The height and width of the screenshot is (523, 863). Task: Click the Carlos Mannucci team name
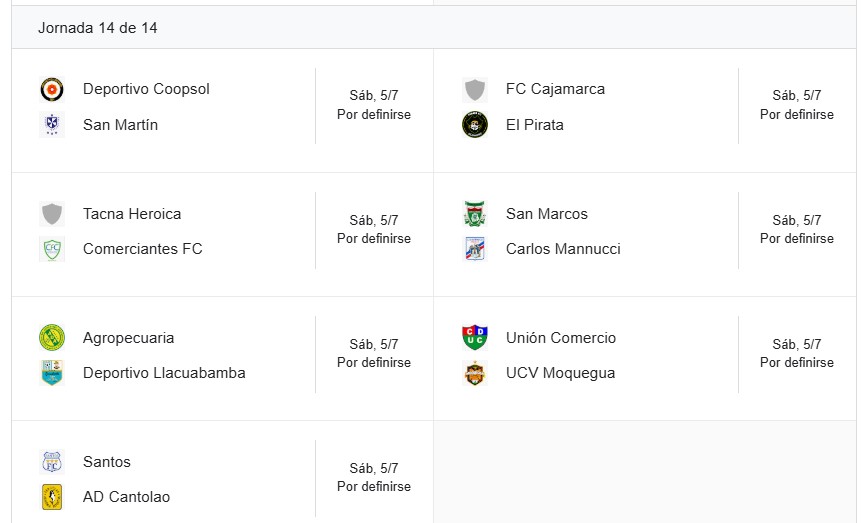[563, 249]
